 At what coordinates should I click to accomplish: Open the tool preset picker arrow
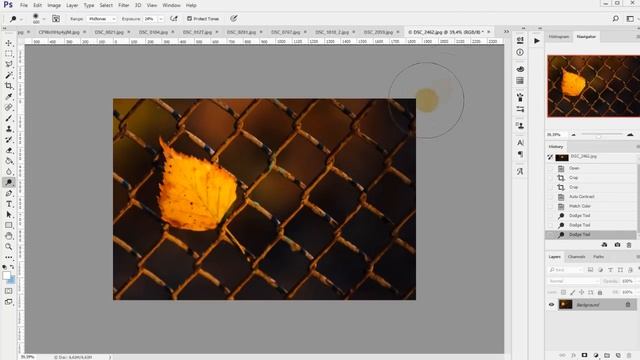[x=21, y=19]
